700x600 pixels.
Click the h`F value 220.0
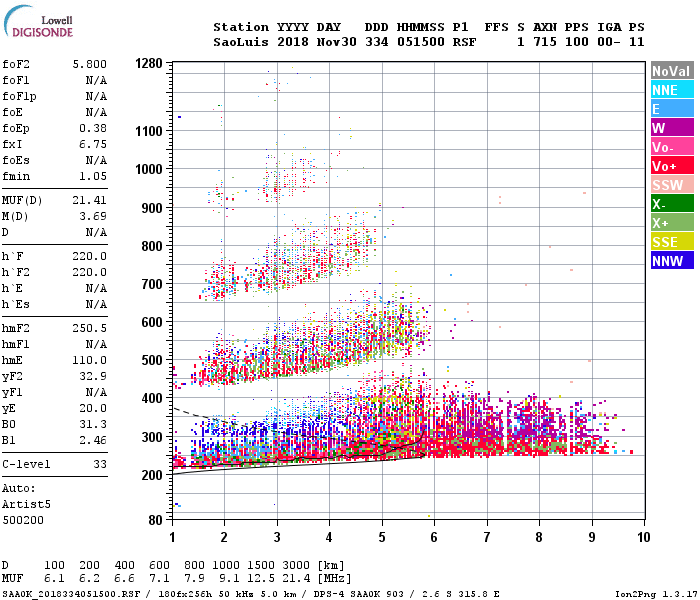tap(90, 257)
